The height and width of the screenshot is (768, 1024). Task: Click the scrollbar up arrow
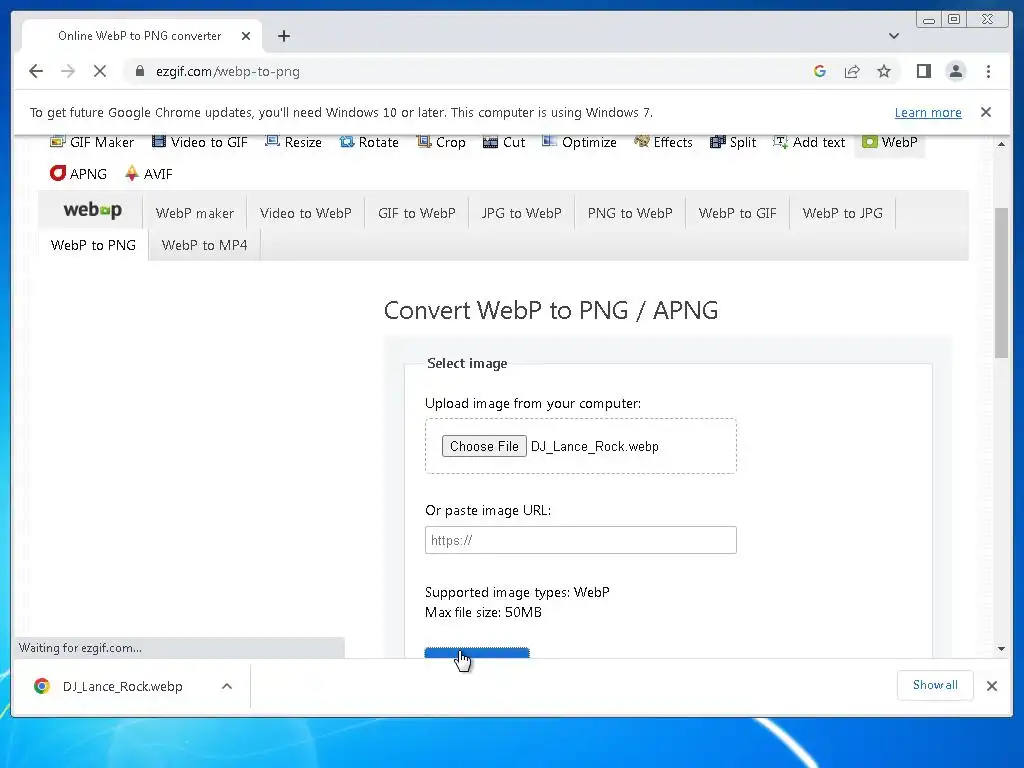tap(1001, 144)
